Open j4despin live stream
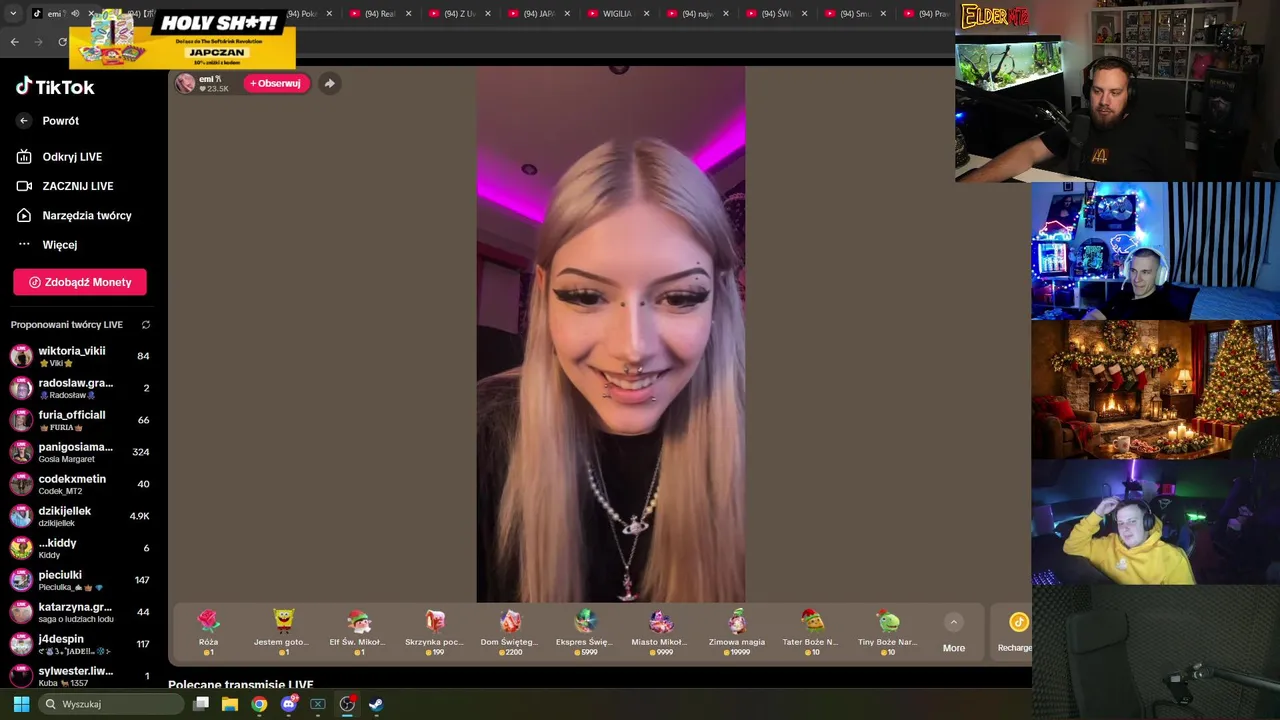 pyautogui.click(x=80, y=644)
